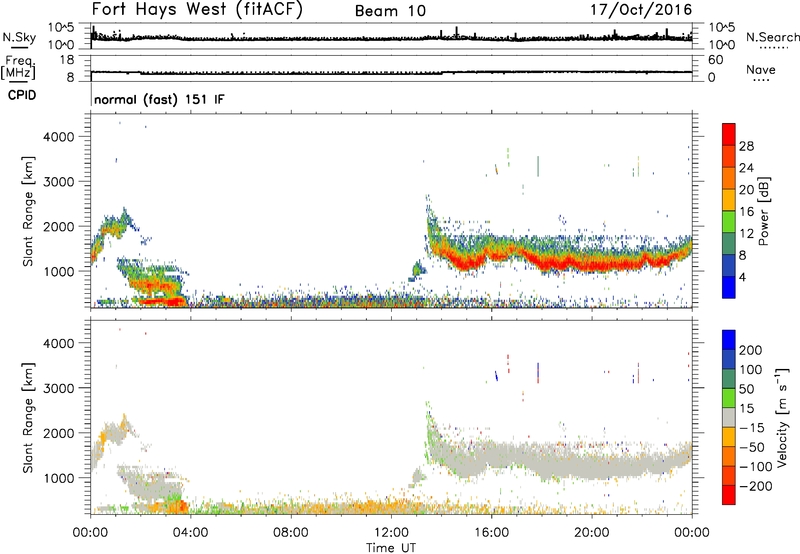The width and height of the screenshot is (800, 554).
Task: Select the "4000" tick in the power panel
Action: 59,137
